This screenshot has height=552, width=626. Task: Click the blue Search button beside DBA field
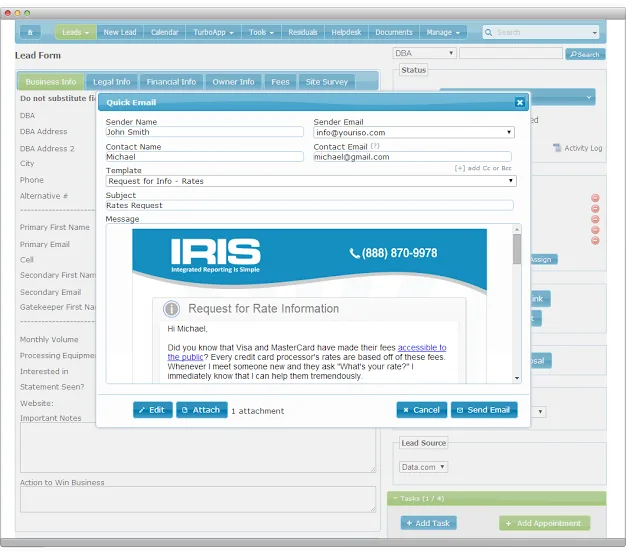coord(585,54)
